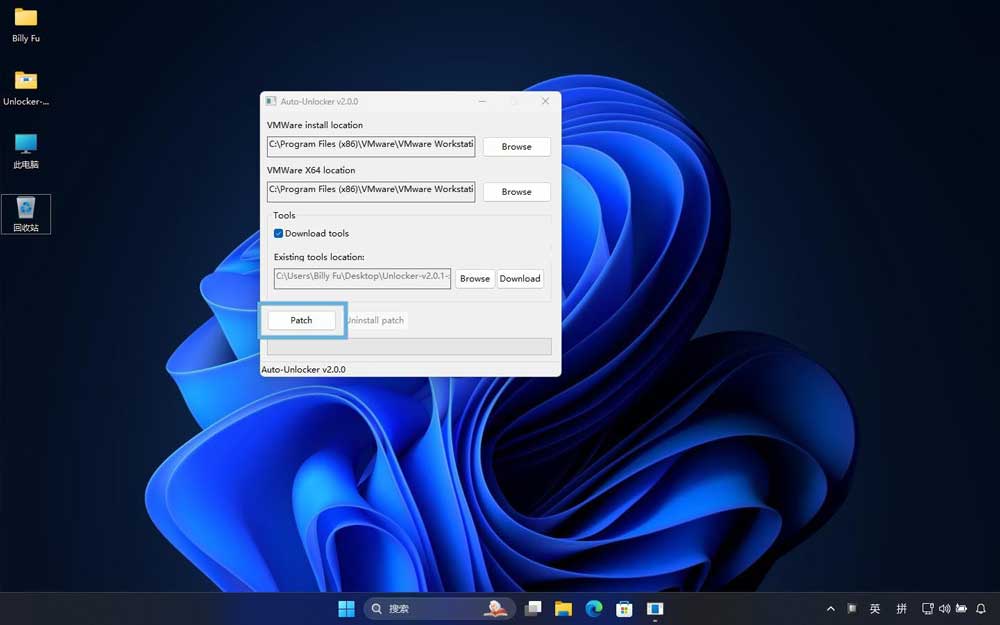The width and height of the screenshot is (1000, 625).
Task: Browse for the existing tools location
Action: click(x=475, y=279)
